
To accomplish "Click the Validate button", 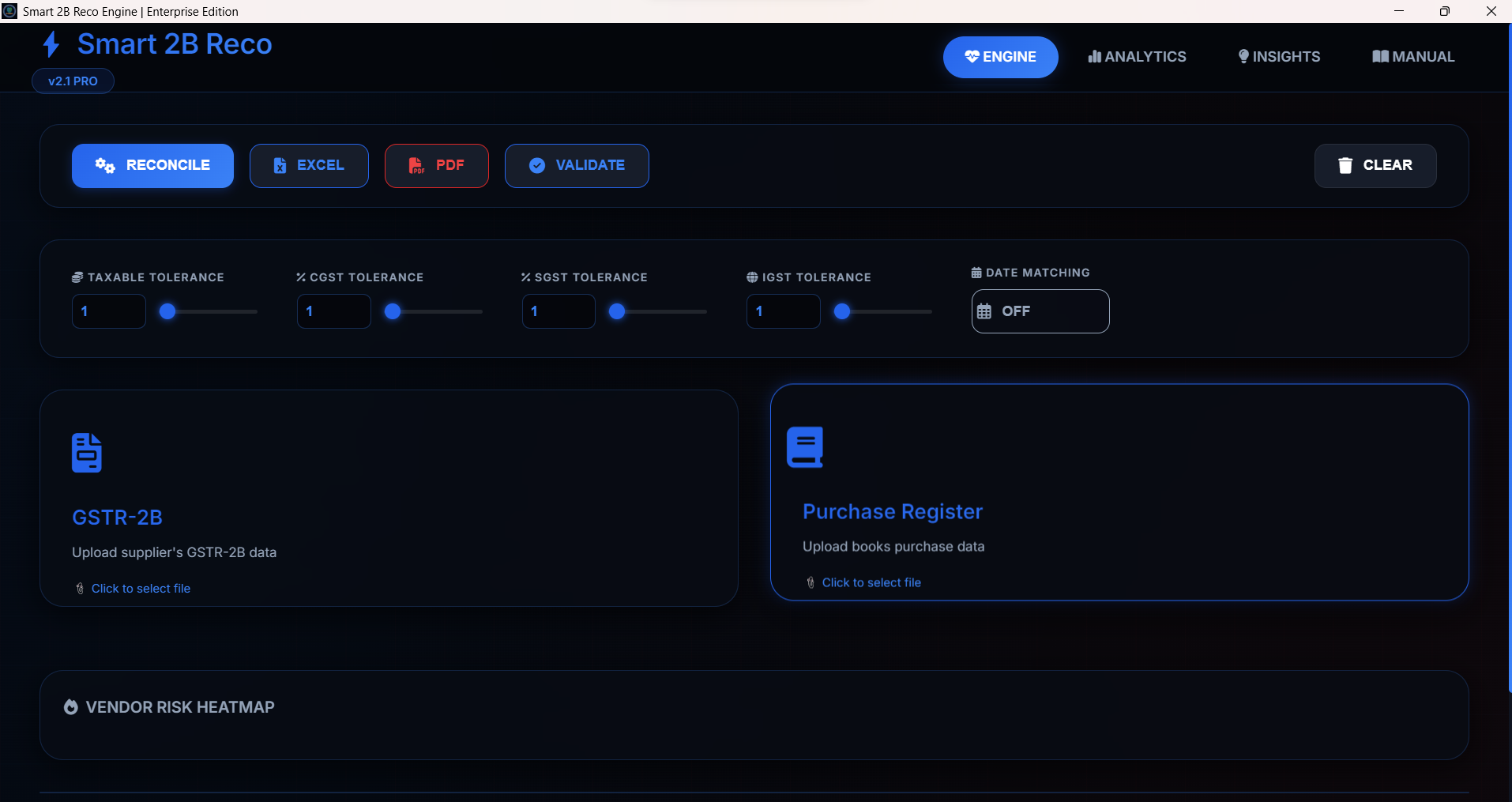I will 577,166.
